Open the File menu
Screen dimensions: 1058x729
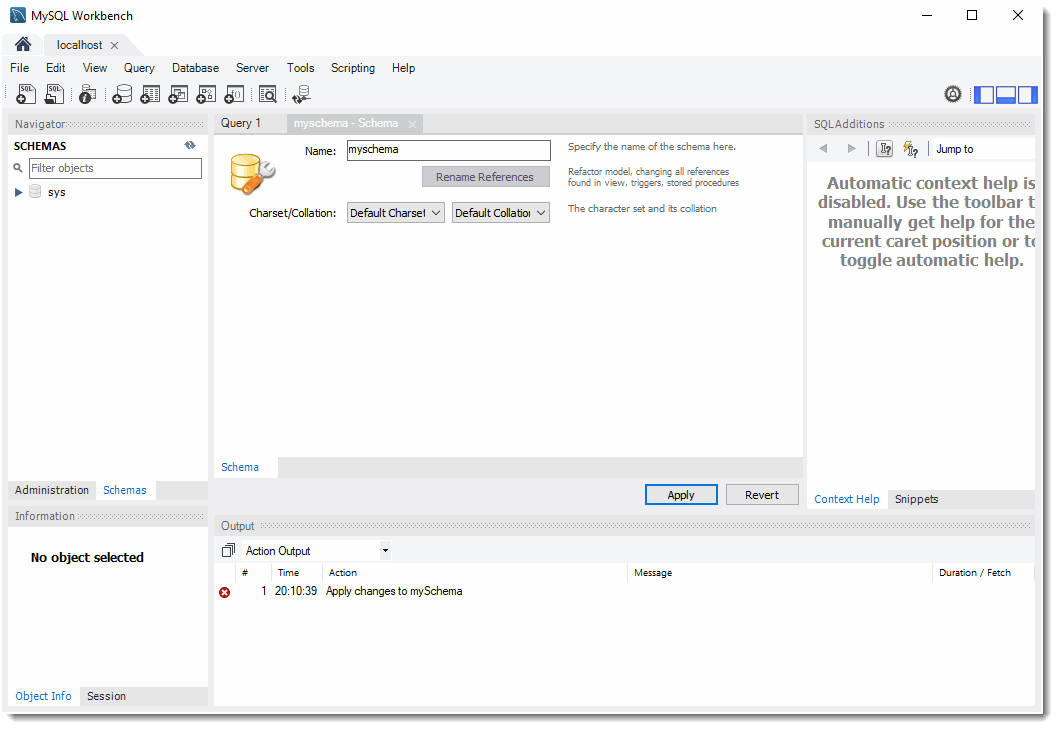coord(20,68)
